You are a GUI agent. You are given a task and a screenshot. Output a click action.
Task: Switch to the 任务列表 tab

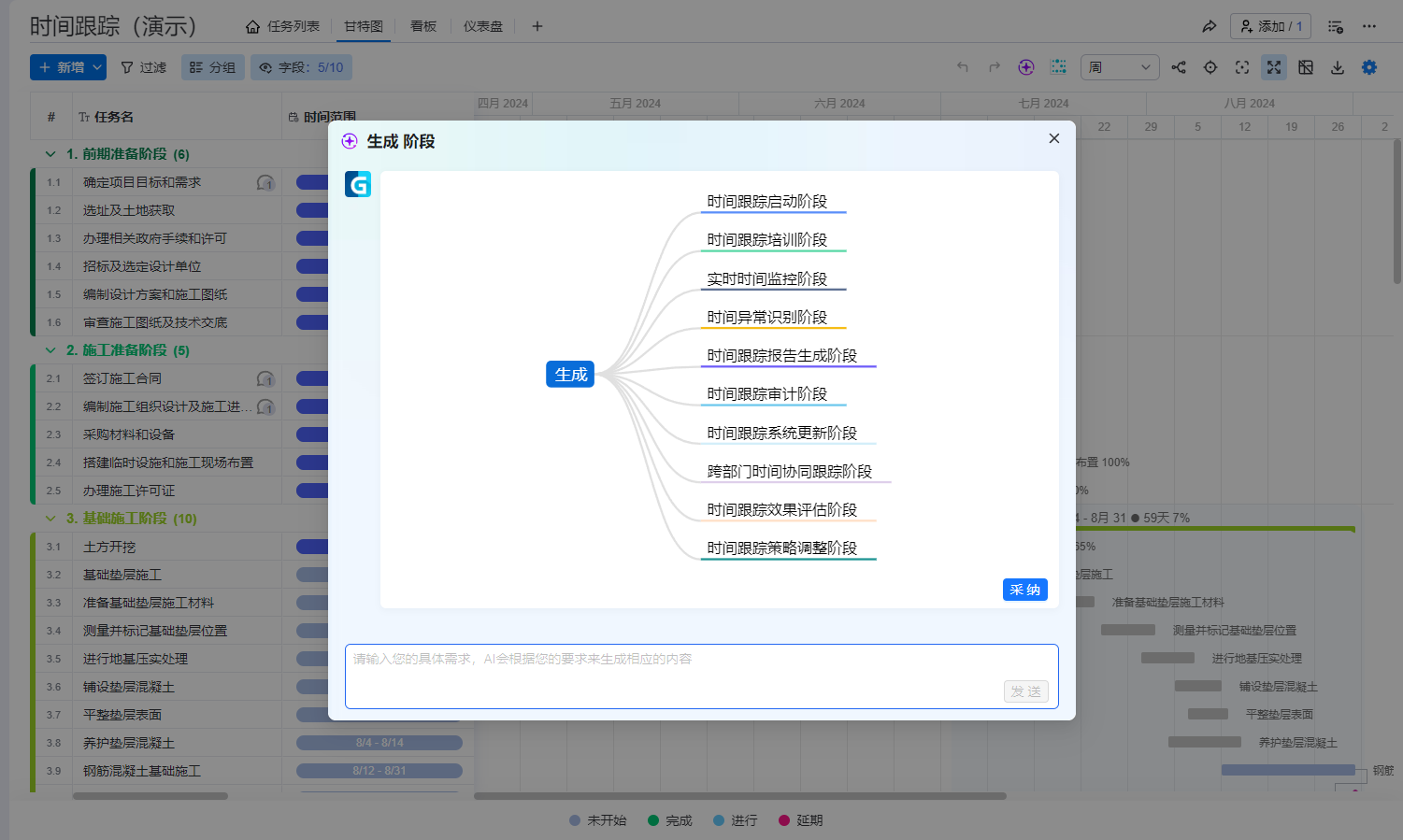(283, 26)
